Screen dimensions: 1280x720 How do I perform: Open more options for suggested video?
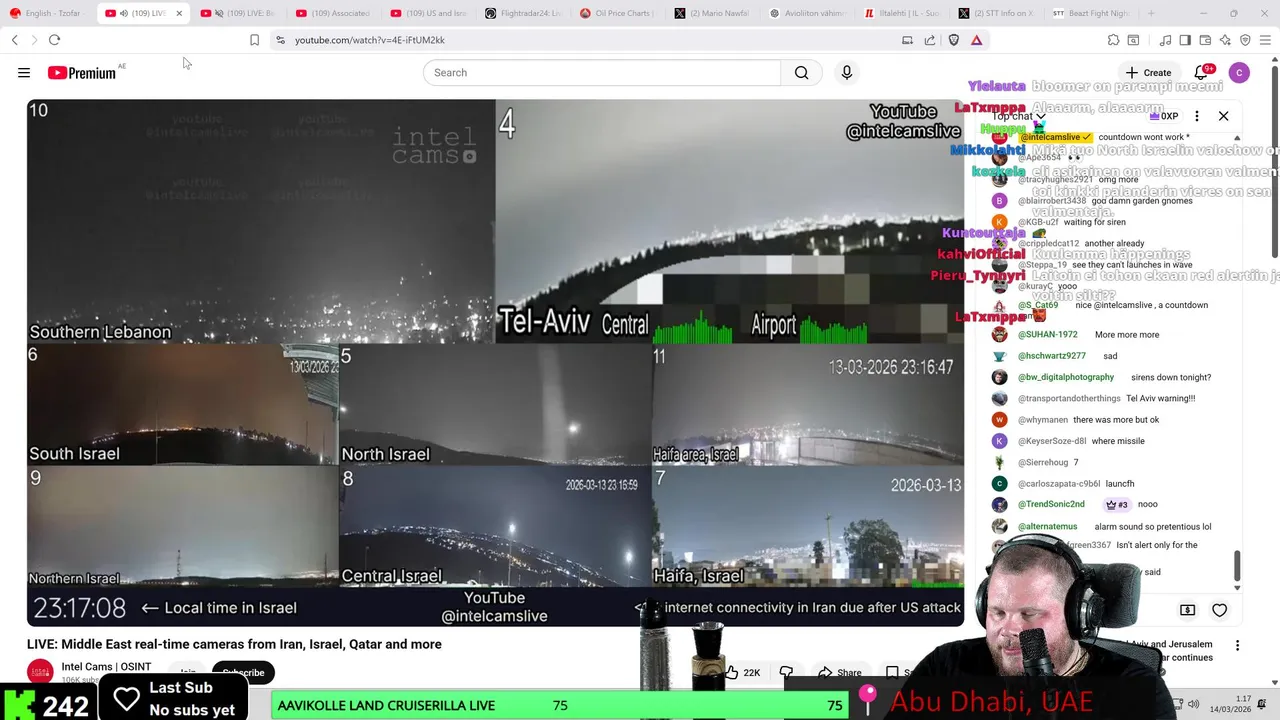click(x=1237, y=646)
